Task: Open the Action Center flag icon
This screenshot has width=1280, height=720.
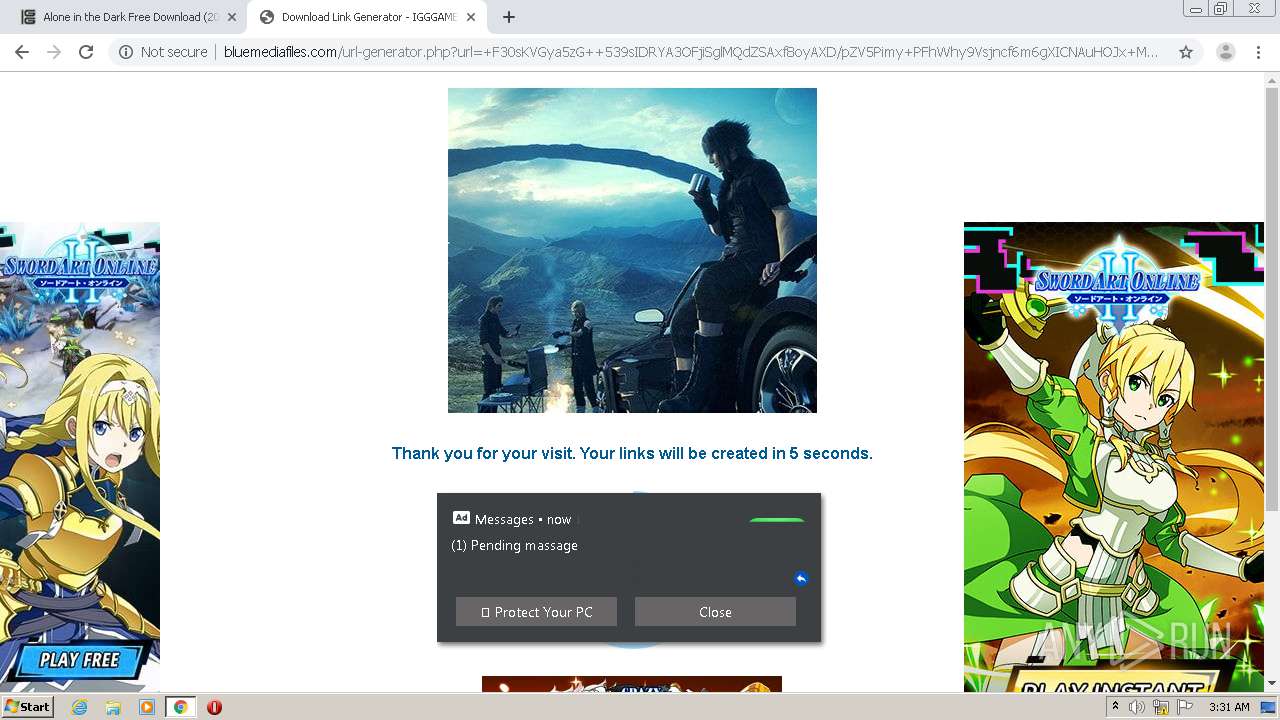Action: (1185, 707)
